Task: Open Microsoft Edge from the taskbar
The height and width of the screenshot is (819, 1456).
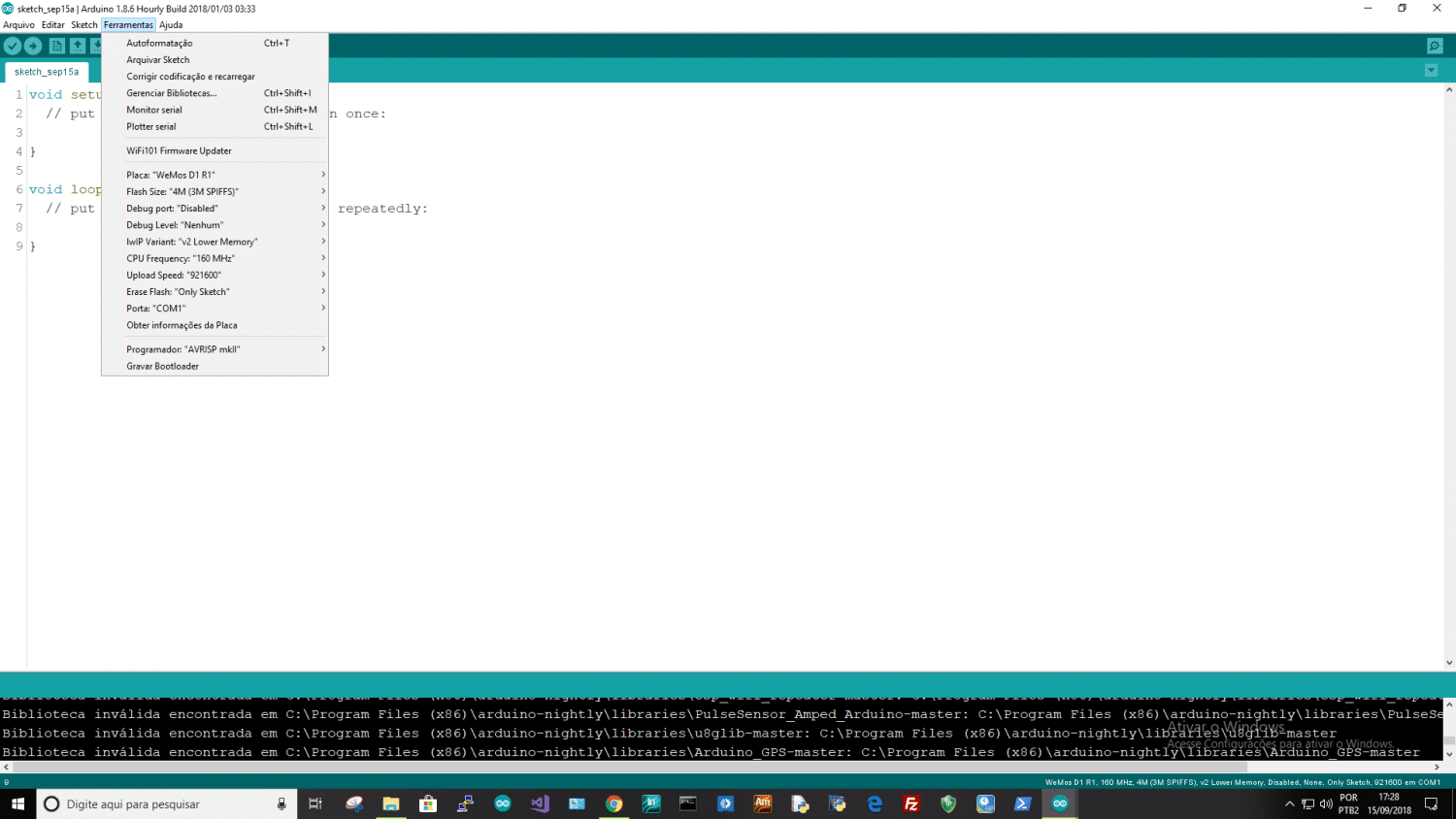Action: click(x=875, y=803)
